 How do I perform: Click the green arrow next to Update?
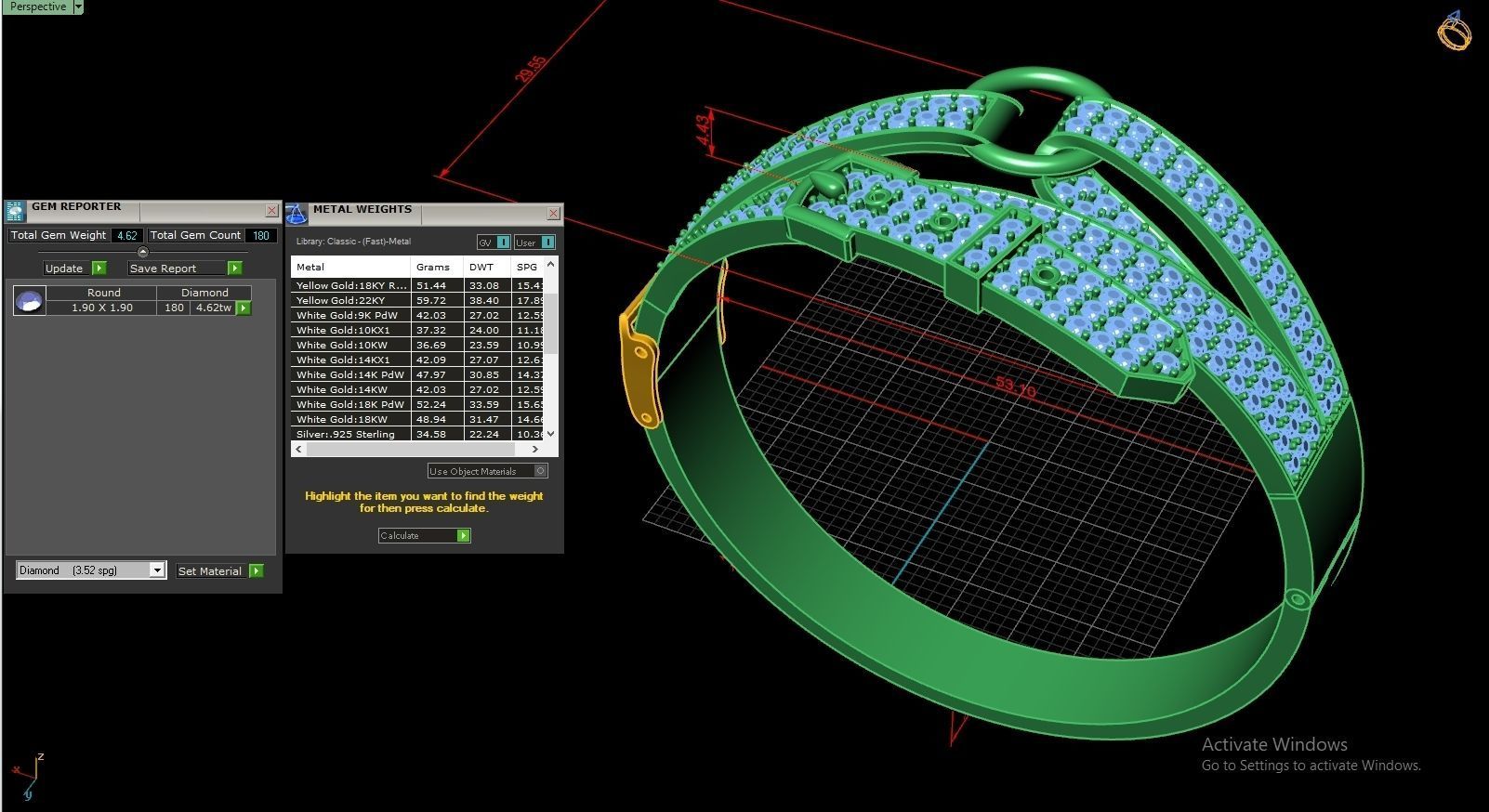tap(99, 268)
